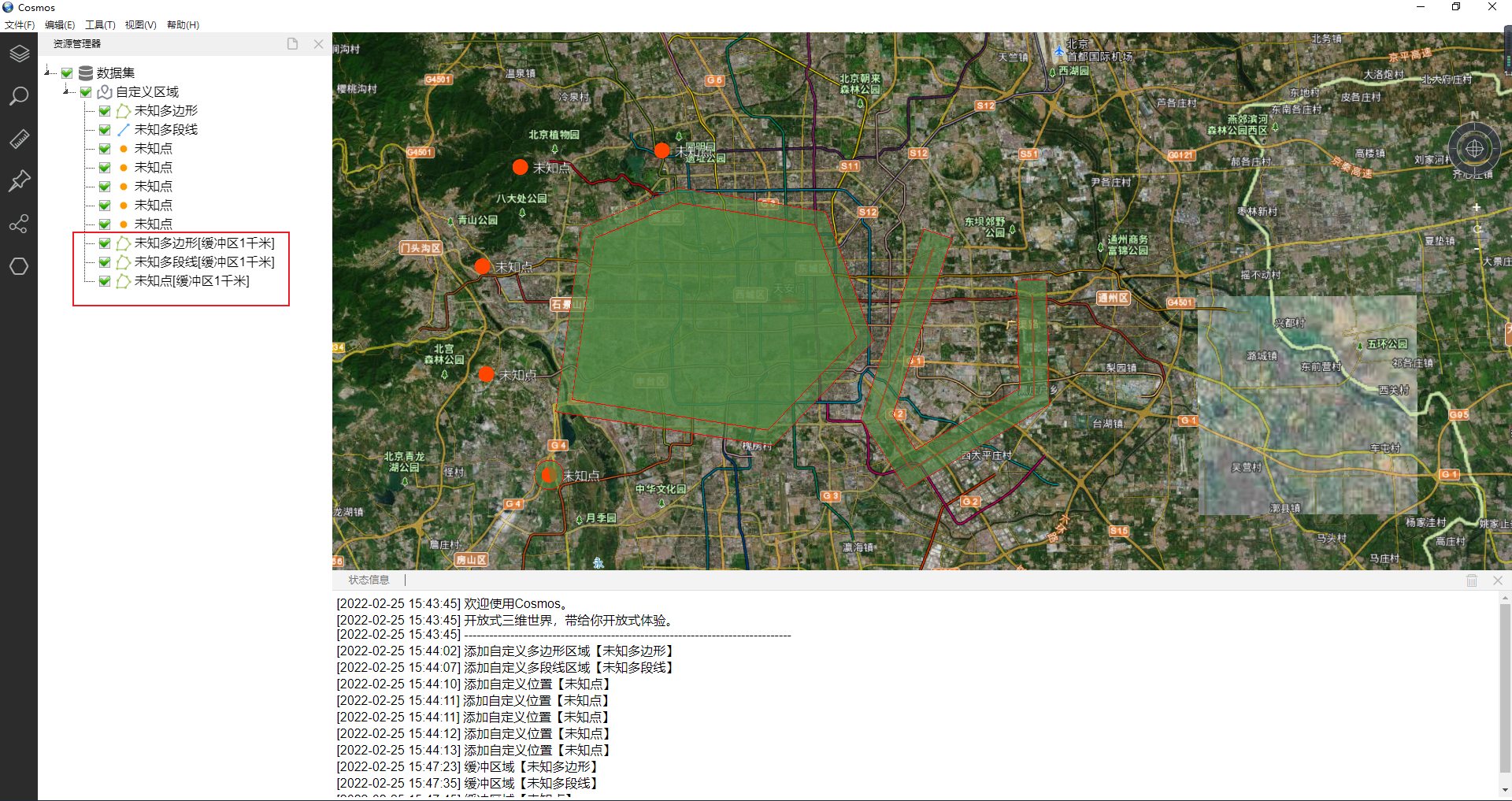Screen dimensions: 1512x801
Task: Click the new document icon in 资源管理器
Action: [x=292, y=44]
